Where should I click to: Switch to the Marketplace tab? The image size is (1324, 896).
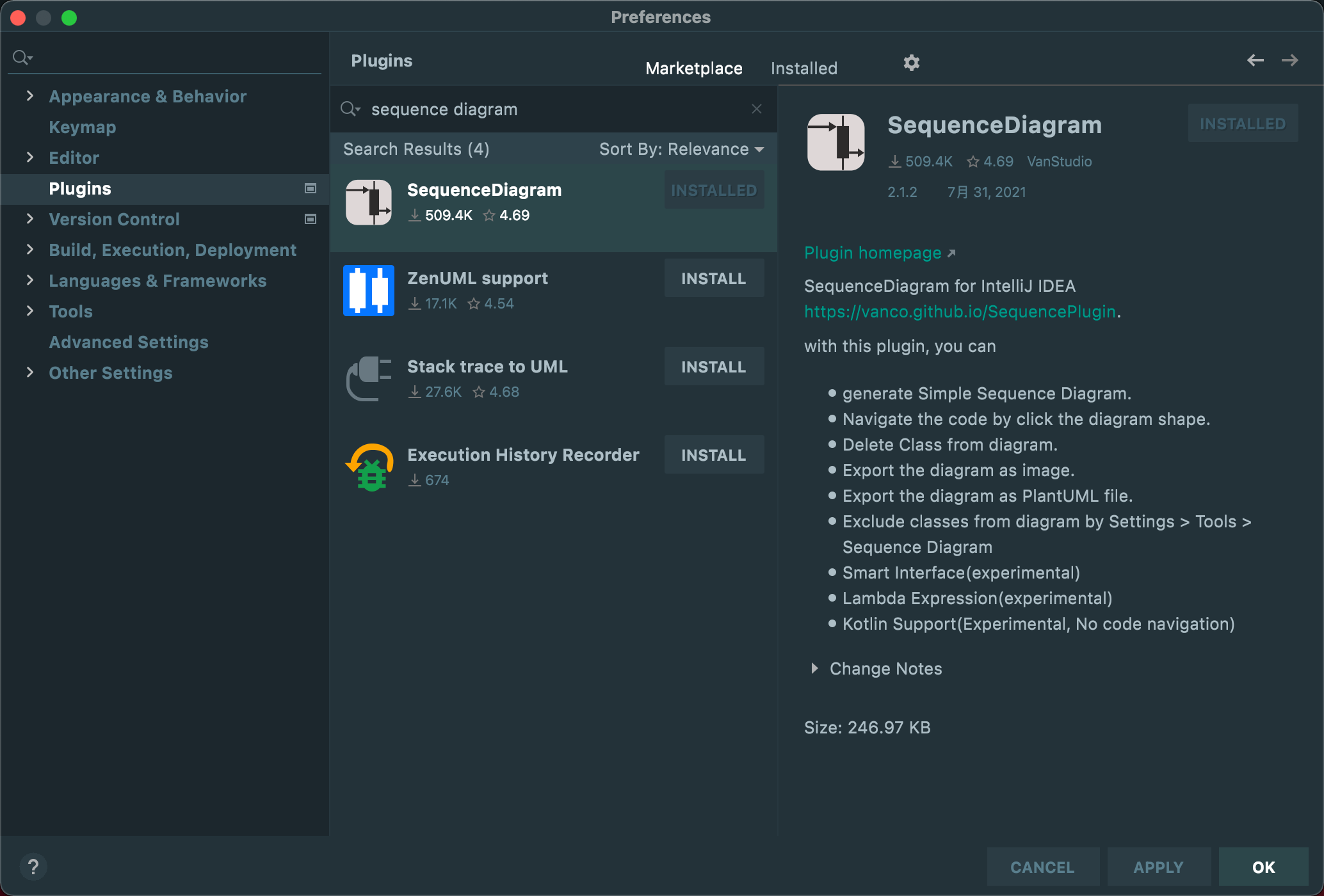[x=693, y=68]
